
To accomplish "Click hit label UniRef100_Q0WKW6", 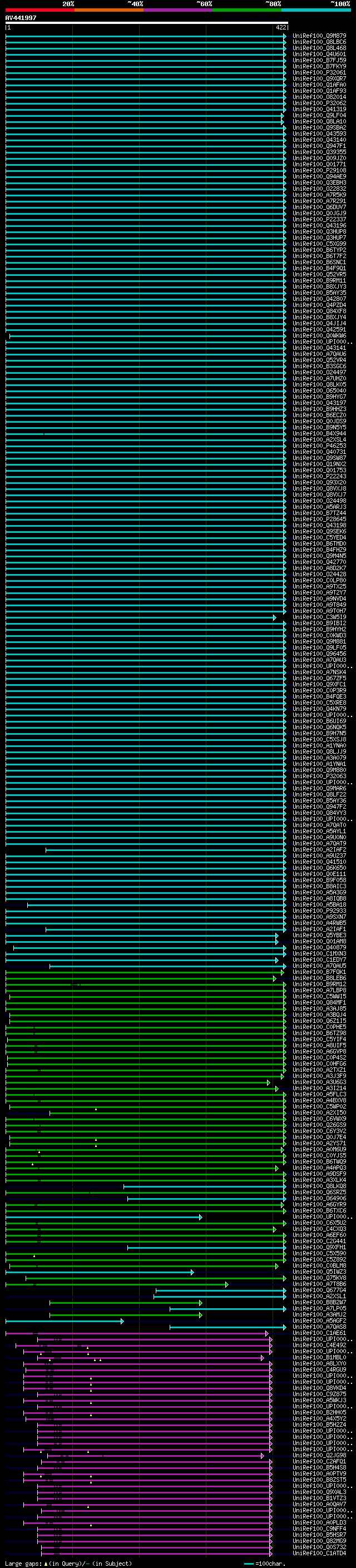I will pos(319,335).
